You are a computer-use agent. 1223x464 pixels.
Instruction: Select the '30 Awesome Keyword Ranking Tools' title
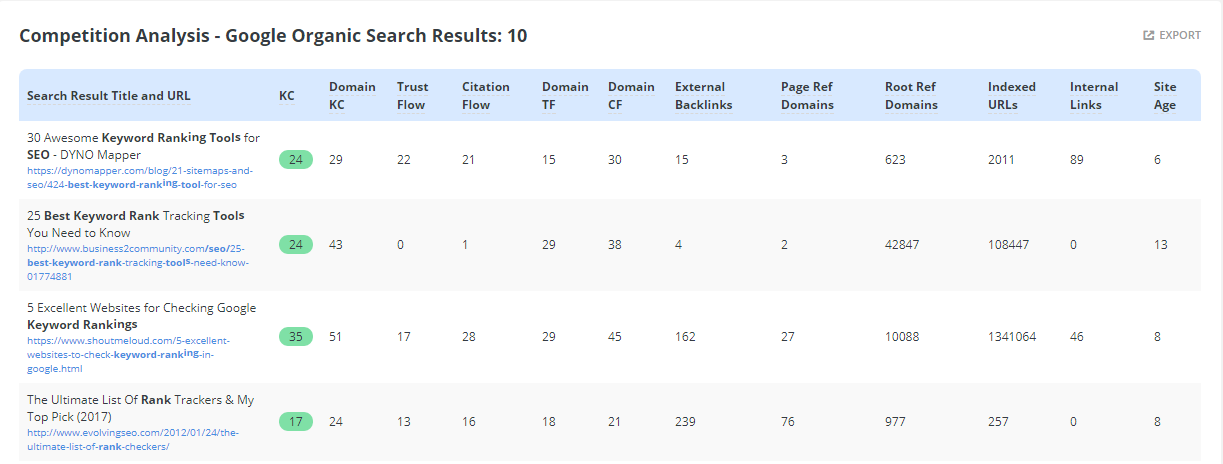click(x=143, y=146)
